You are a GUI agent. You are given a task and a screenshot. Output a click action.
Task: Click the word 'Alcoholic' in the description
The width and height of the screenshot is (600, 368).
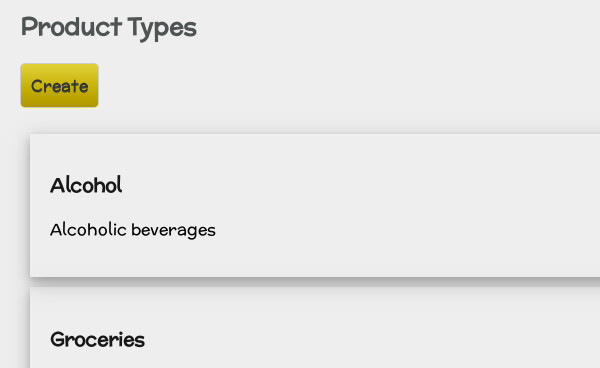tap(88, 230)
